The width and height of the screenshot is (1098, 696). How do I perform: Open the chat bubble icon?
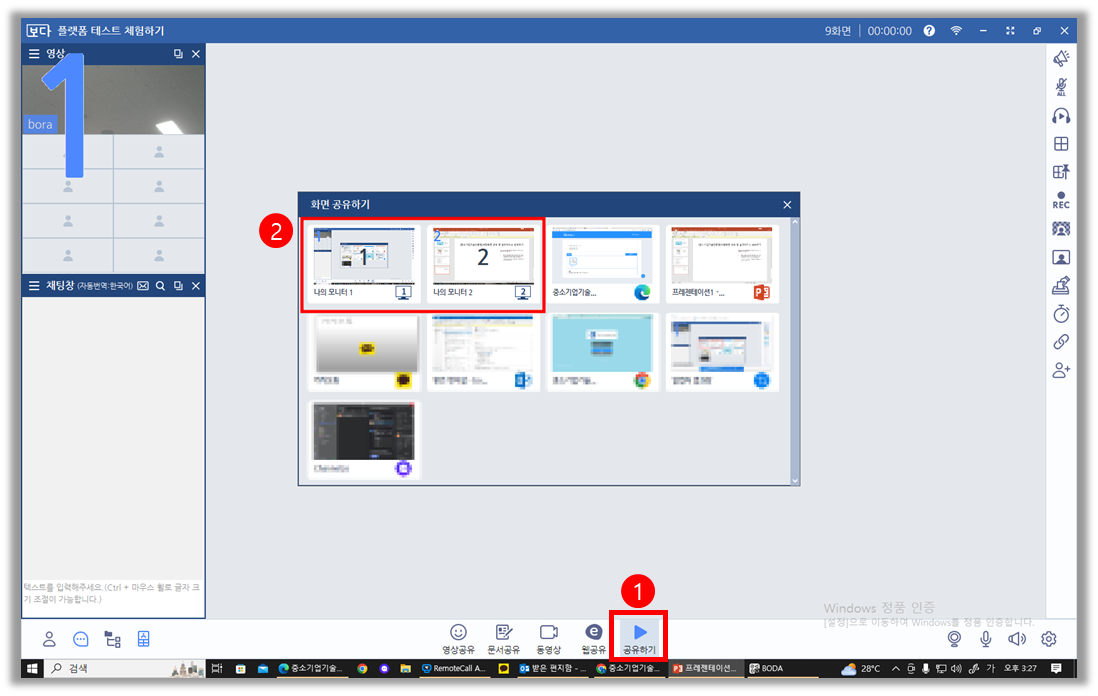click(81, 639)
